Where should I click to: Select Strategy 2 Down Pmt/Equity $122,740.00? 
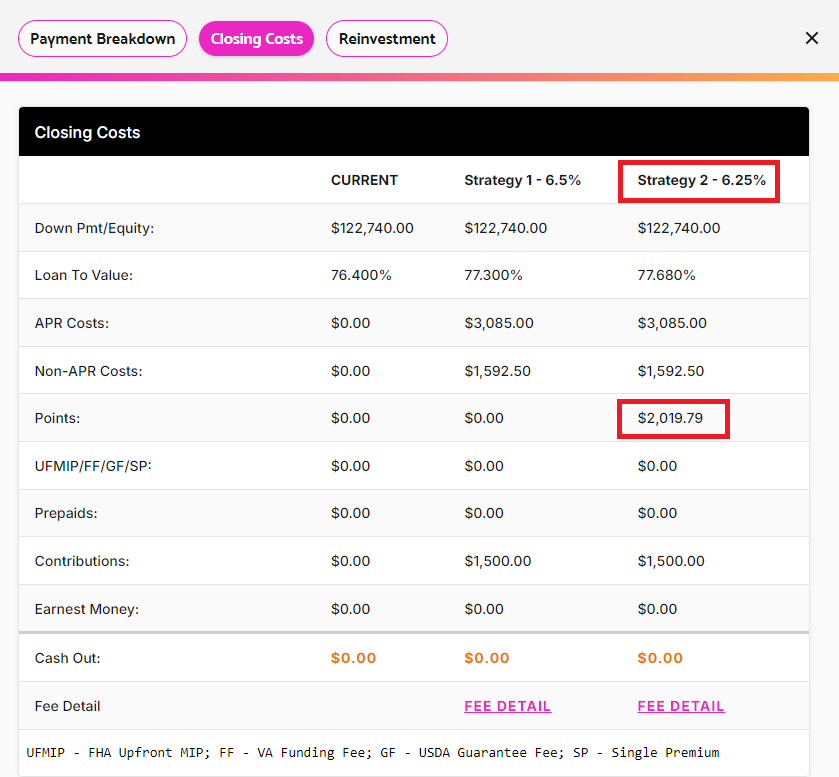678,228
